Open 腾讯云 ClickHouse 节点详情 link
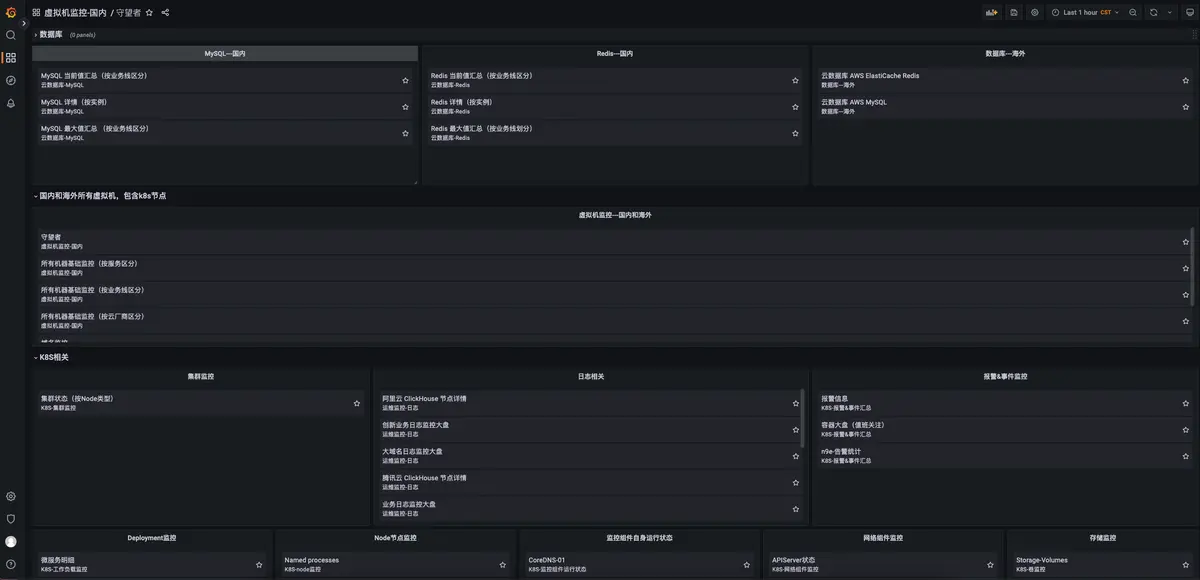This screenshot has width=1200, height=580. click(x=424, y=478)
